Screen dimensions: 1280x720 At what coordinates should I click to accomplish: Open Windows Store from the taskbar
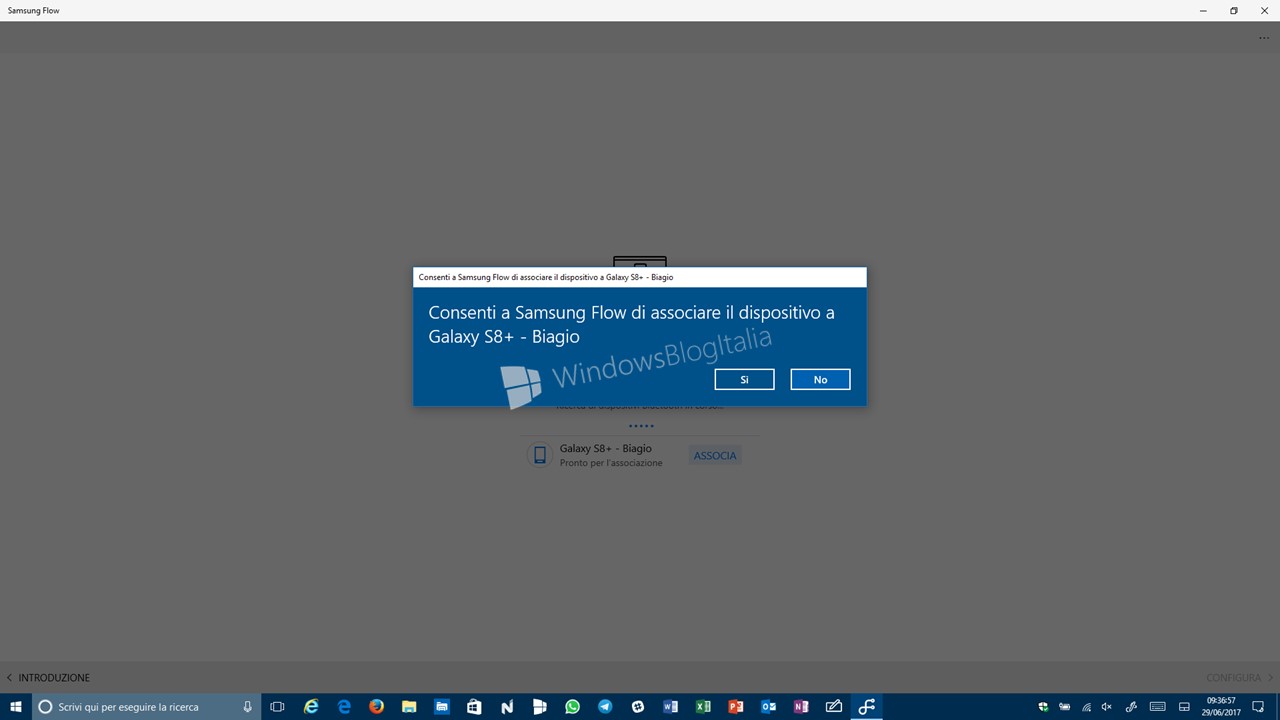pos(474,707)
